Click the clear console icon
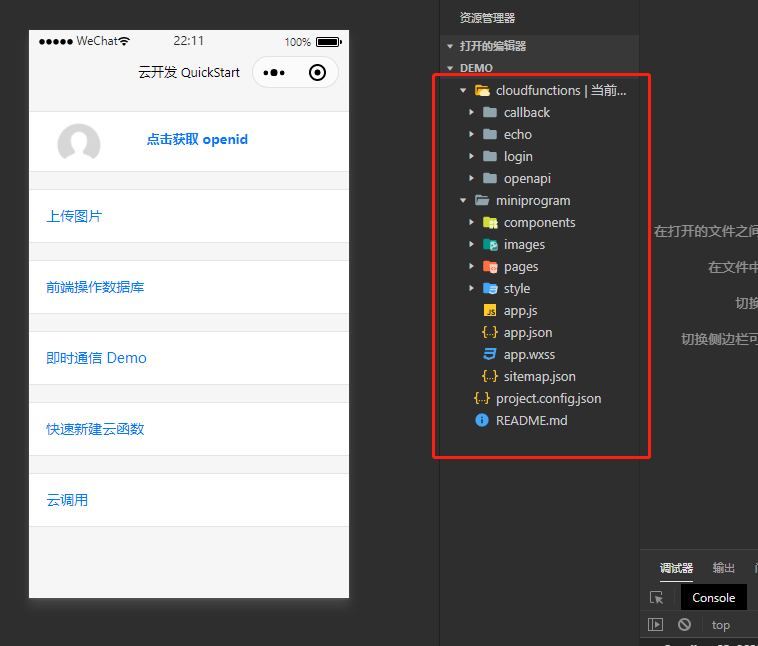Screen dimensions: 758x646 (684, 625)
